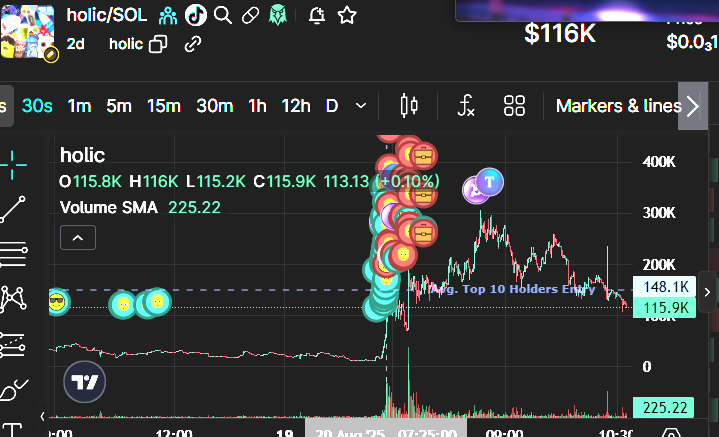Click the top briefcase trade marker
Screen dimensions: 719x437
[x=423, y=157]
